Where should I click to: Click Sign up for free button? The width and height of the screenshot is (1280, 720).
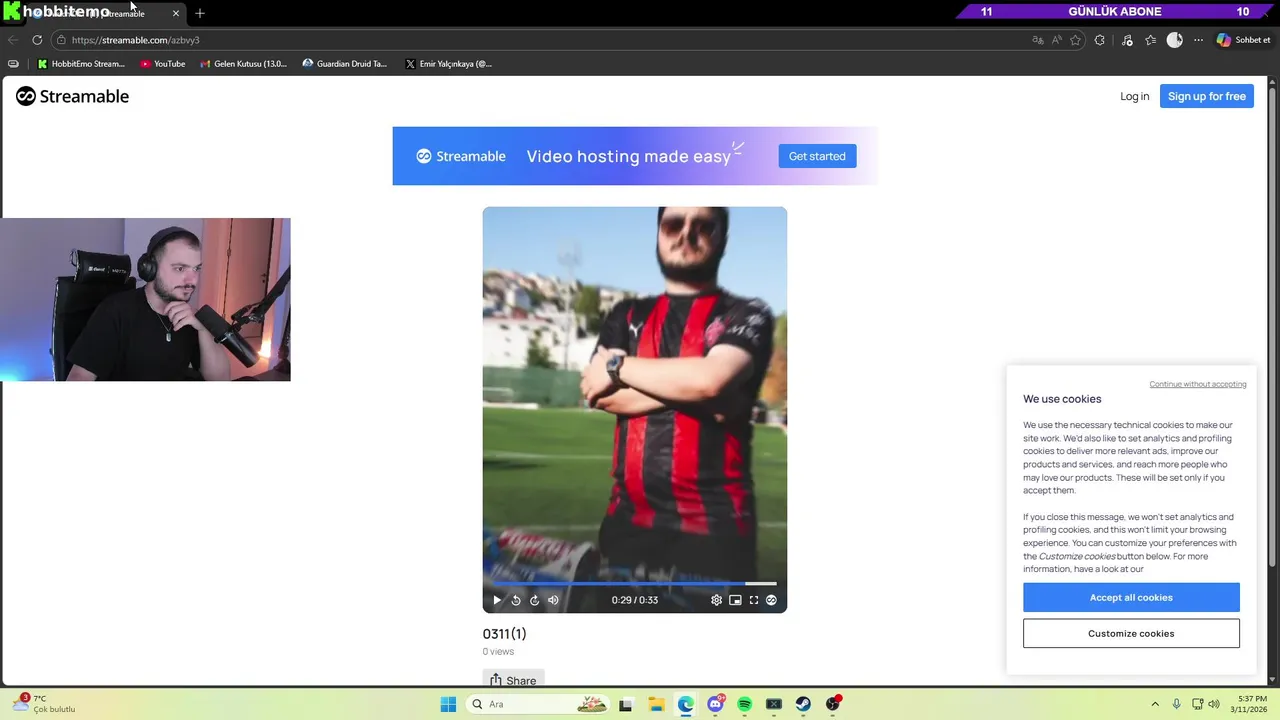tap(1206, 96)
